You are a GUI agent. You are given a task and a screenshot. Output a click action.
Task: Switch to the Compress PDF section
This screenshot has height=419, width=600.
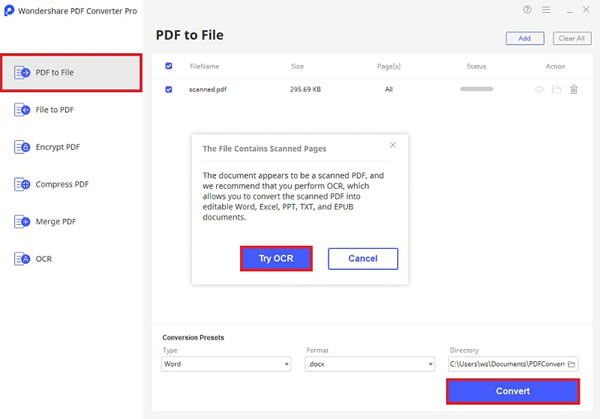[x=71, y=184]
